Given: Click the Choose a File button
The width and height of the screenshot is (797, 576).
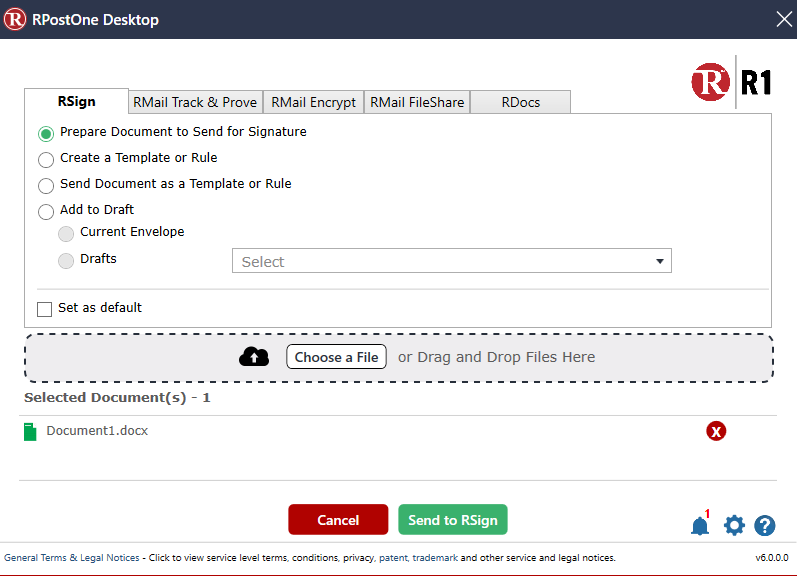Looking at the screenshot, I should (x=336, y=357).
